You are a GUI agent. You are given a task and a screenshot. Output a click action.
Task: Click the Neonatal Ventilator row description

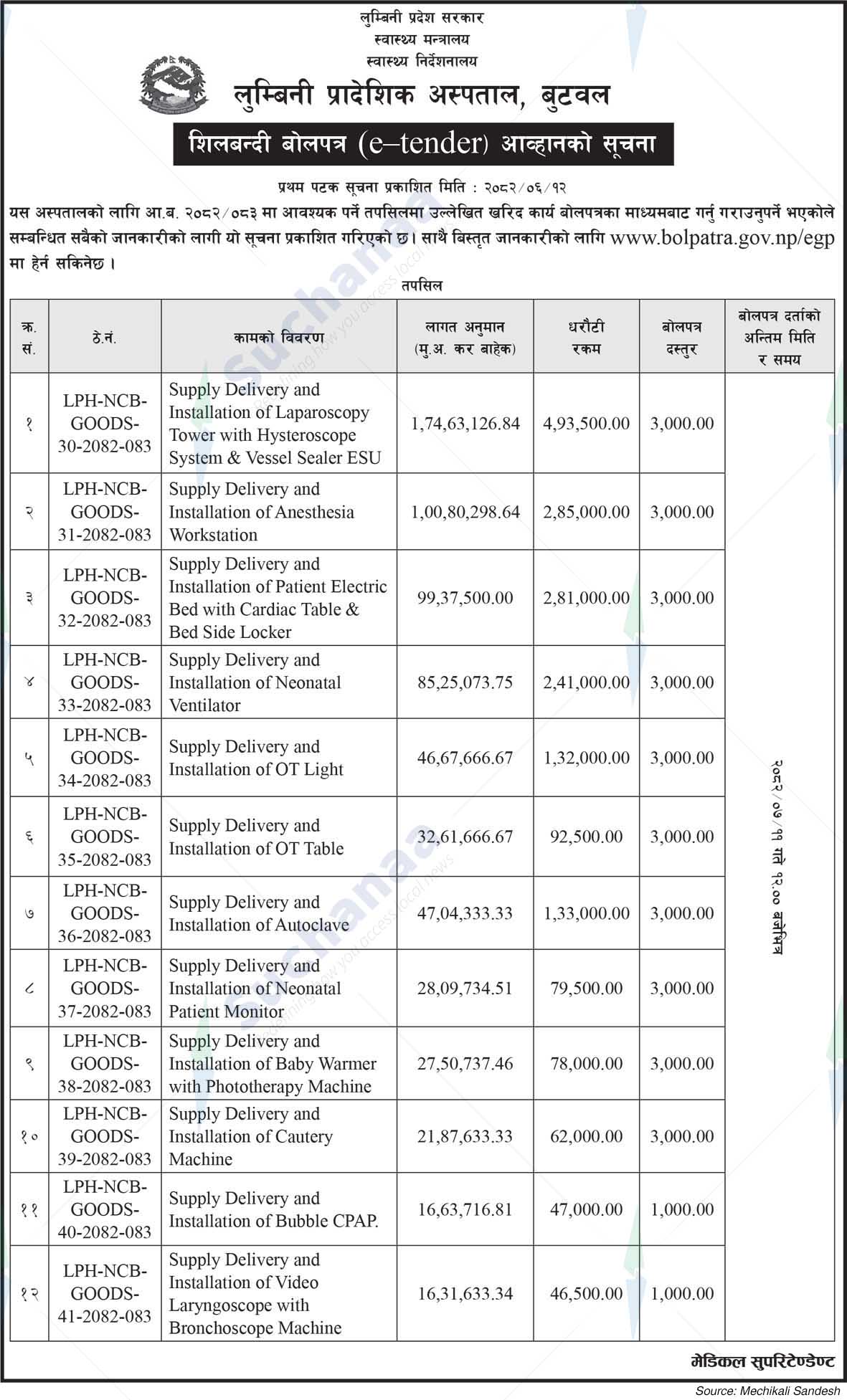[x=255, y=682]
